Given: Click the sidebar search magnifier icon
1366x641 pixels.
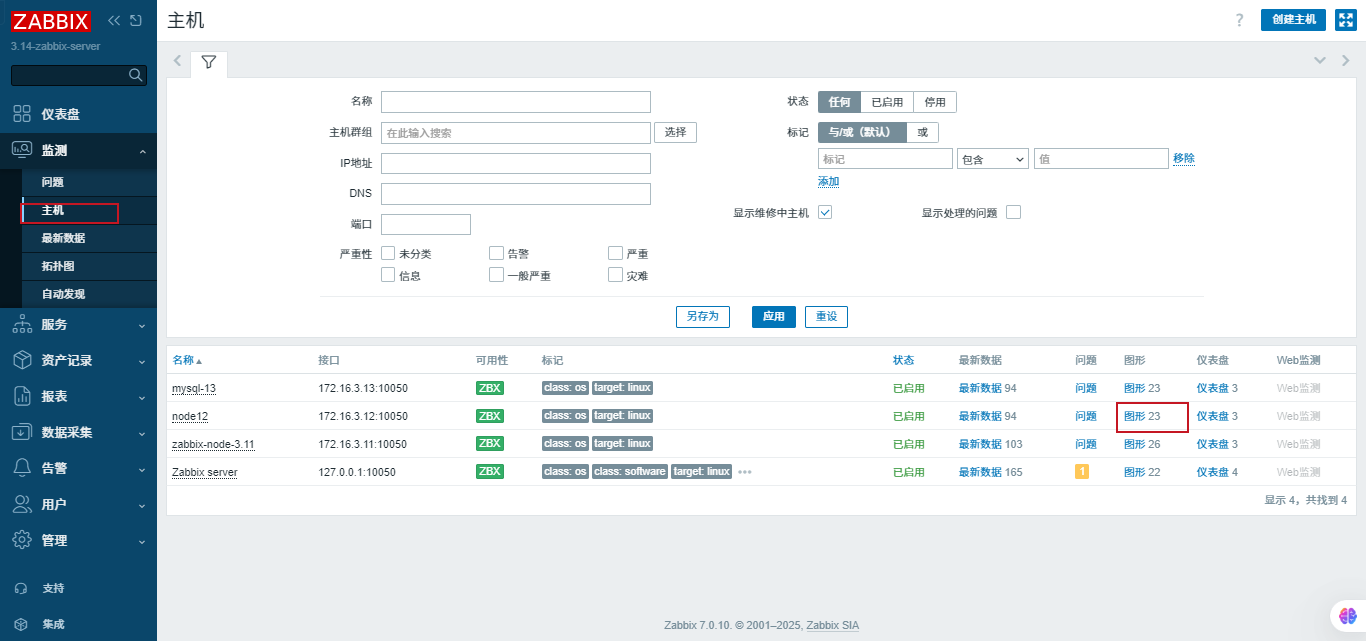Looking at the screenshot, I should (x=136, y=75).
